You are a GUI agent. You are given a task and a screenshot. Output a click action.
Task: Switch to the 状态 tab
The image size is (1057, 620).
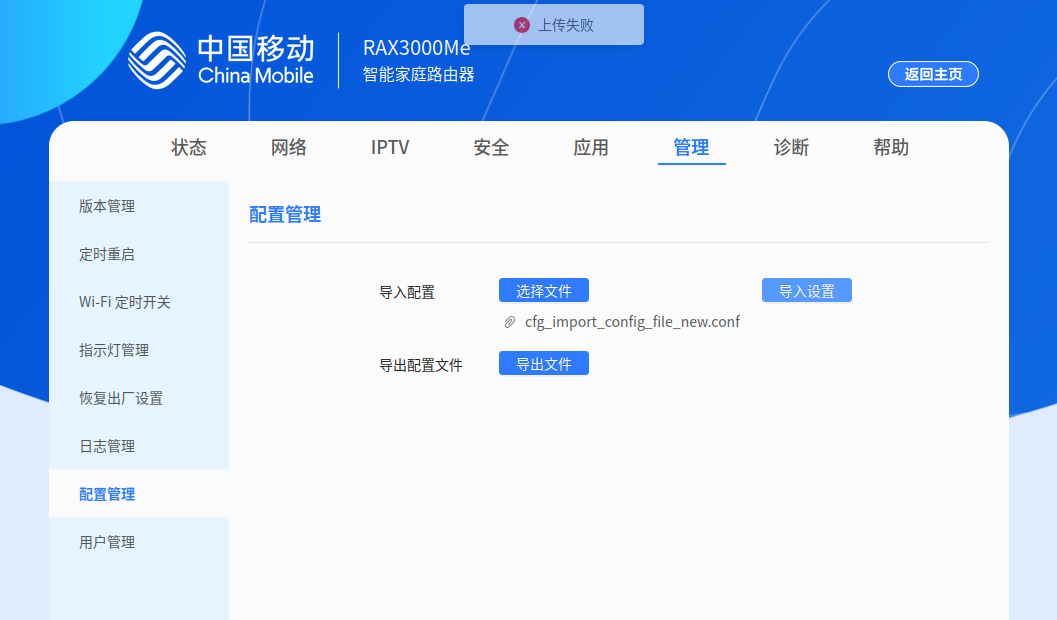[x=188, y=147]
